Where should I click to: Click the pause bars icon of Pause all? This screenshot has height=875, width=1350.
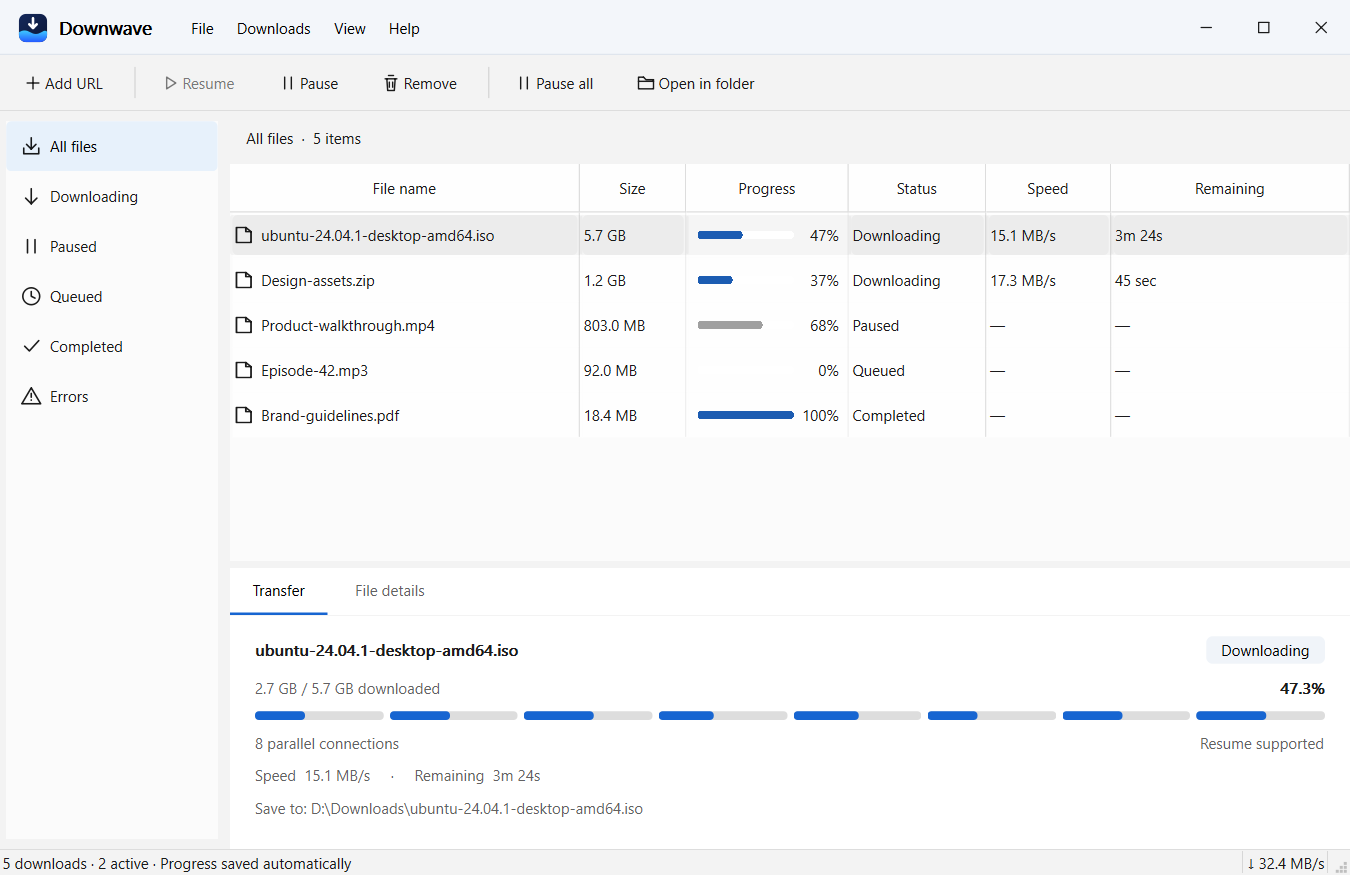(523, 84)
